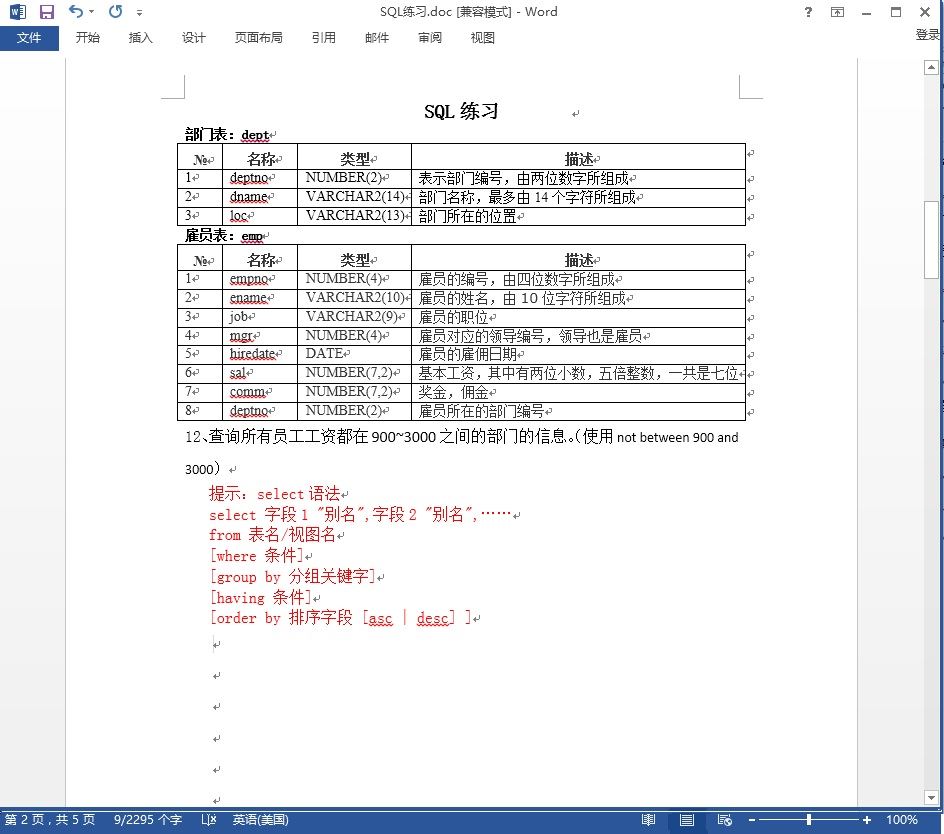Click cell VARCHAR2(14)
Screen dimensions: 944x834
[355, 197]
